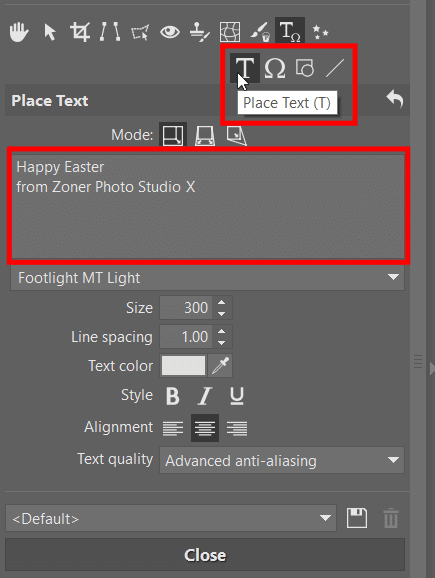Delete preset with the trash icon
The height and width of the screenshot is (578, 435).
[x=391, y=518]
